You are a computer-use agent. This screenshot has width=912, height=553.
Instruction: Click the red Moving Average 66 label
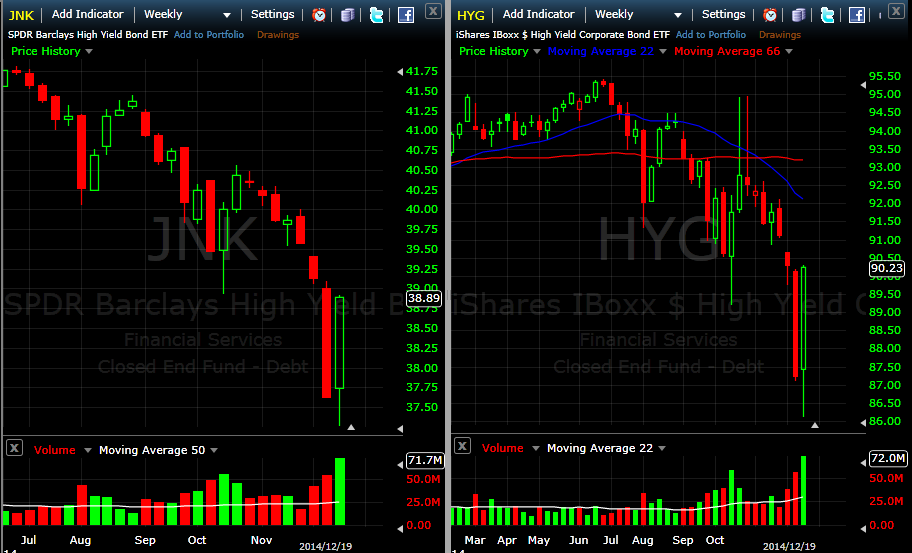[x=727, y=51]
